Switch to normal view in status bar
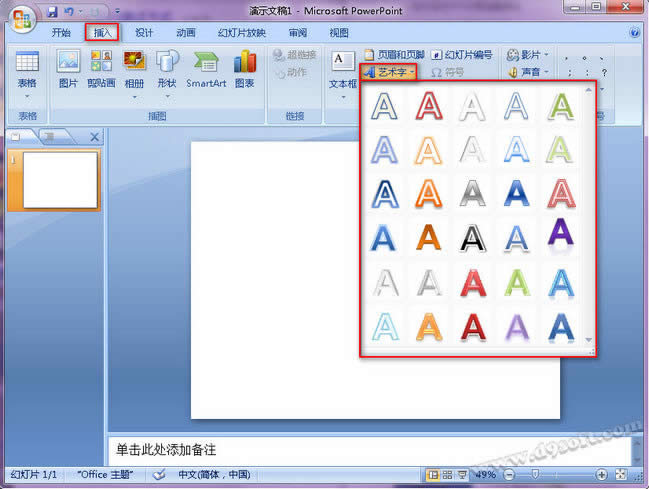 click(433, 475)
